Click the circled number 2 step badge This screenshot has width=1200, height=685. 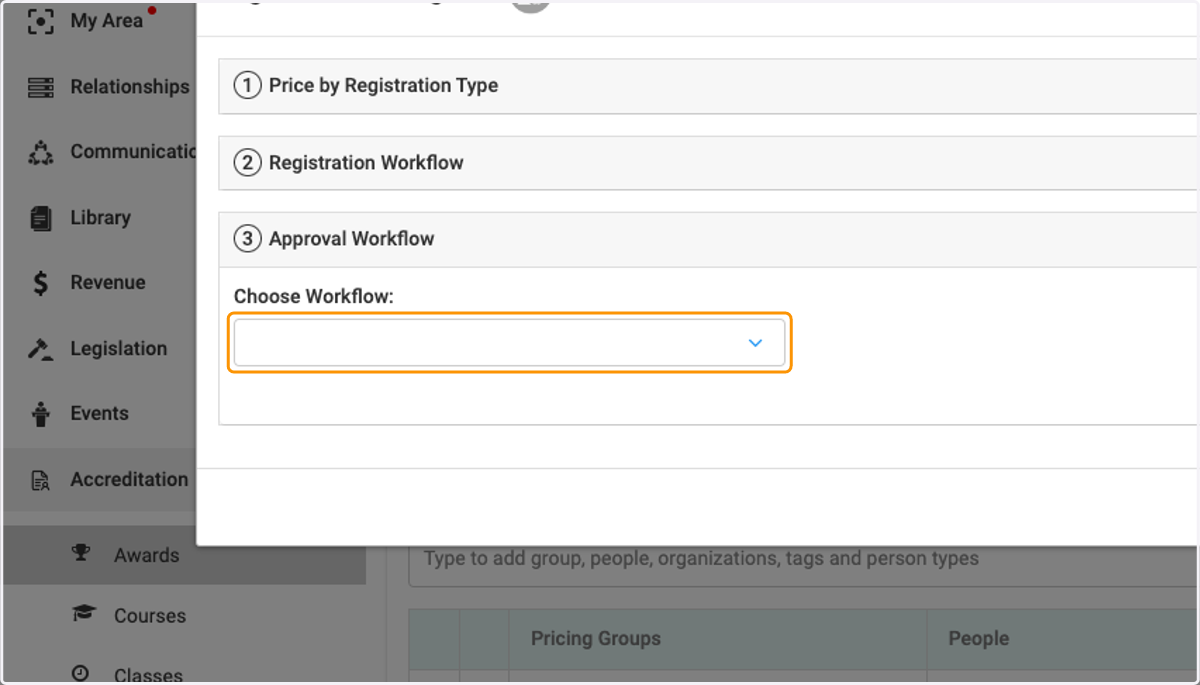point(247,163)
